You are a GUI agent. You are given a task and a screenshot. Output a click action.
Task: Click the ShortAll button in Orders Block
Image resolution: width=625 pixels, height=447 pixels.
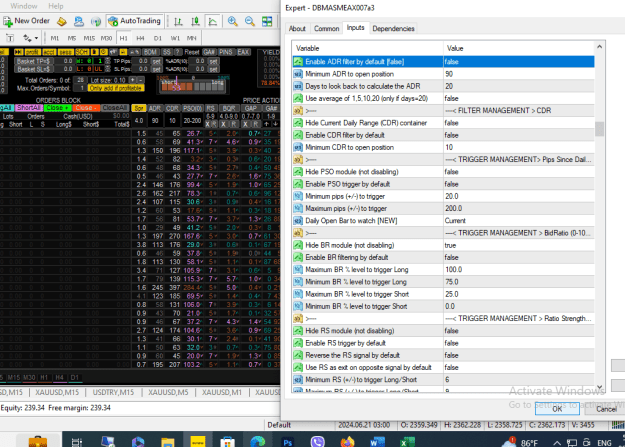(29, 108)
